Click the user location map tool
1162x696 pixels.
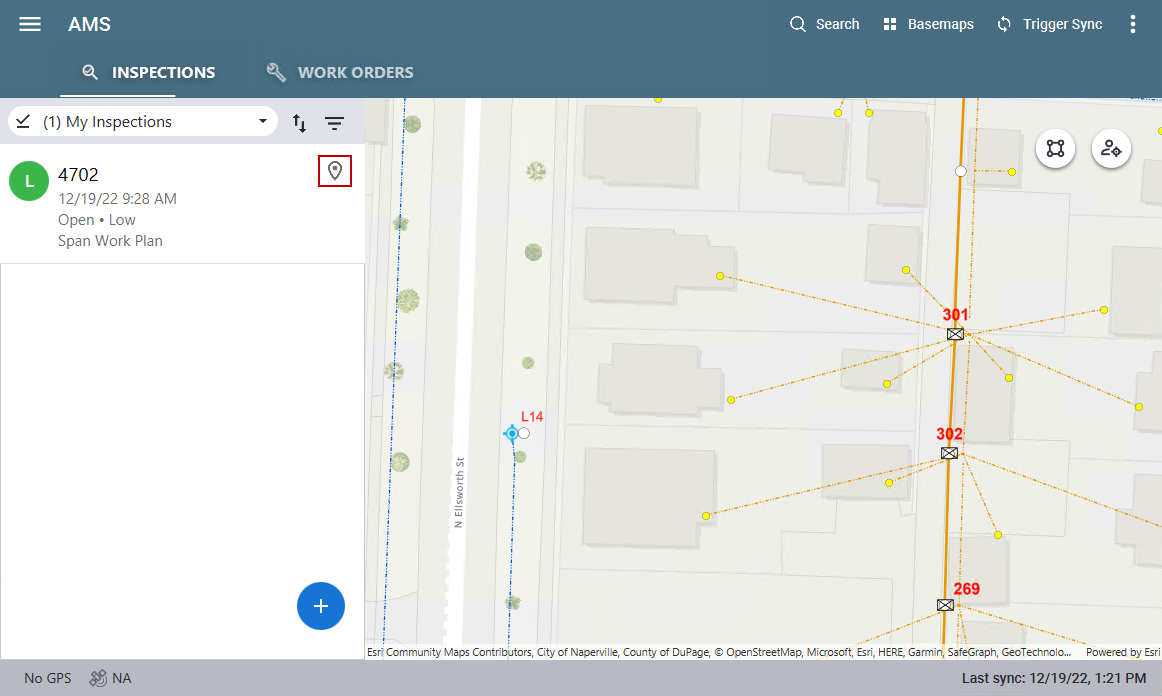point(1111,149)
